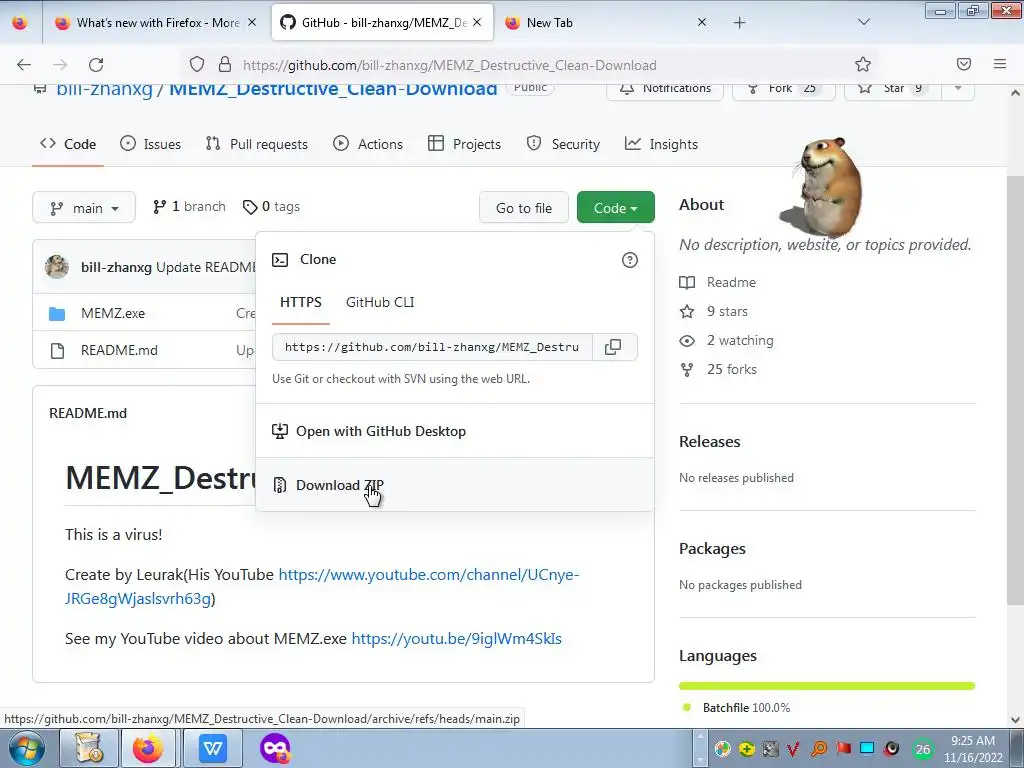
Task: Open the Actions tab
Action: pos(368,144)
